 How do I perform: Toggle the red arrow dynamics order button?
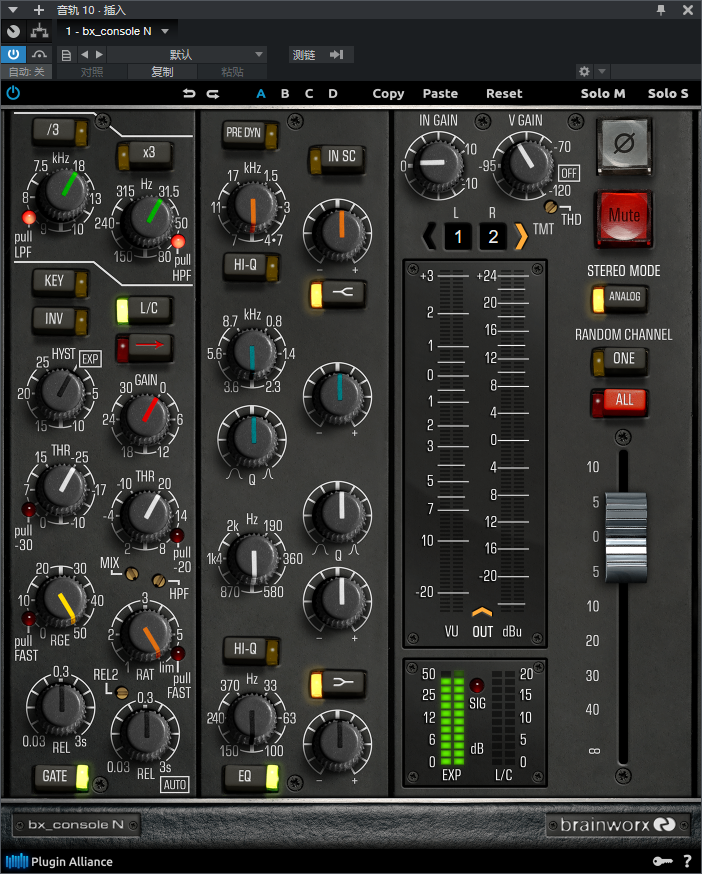click(144, 346)
